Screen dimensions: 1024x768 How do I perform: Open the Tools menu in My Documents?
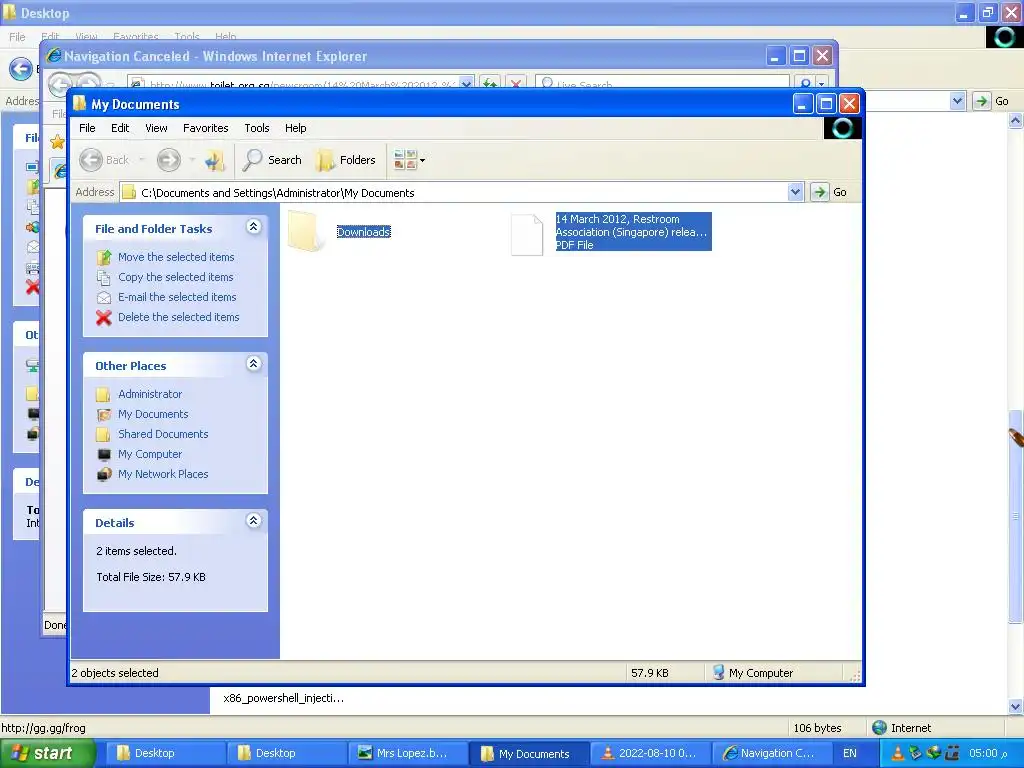[x=257, y=128]
